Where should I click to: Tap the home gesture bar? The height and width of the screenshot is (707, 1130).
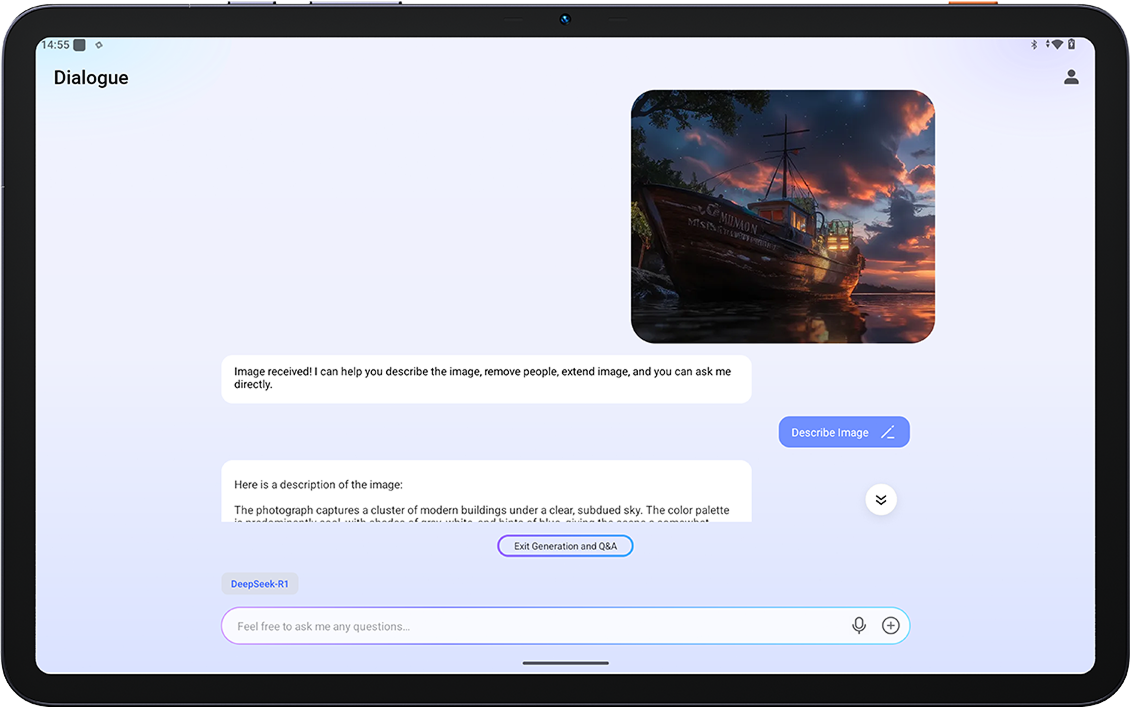pos(565,663)
